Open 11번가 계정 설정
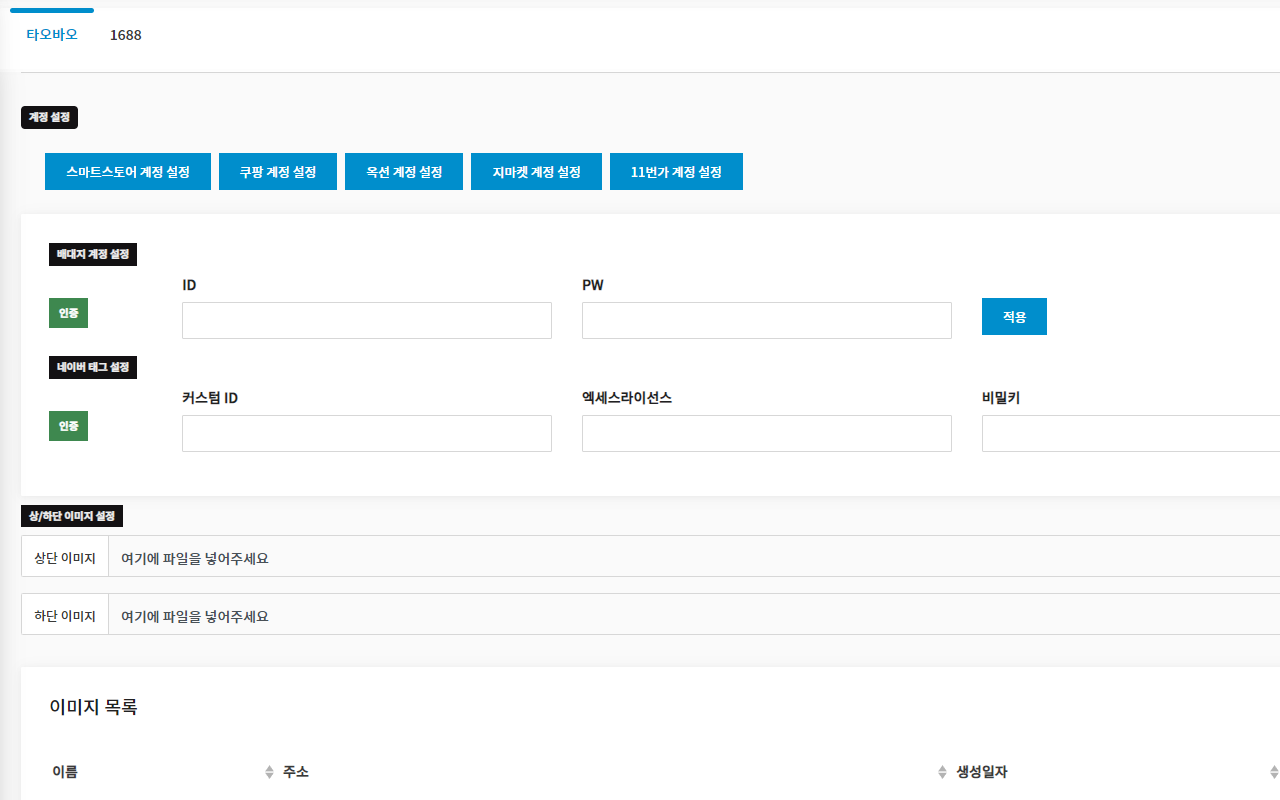 click(x=676, y=171)
